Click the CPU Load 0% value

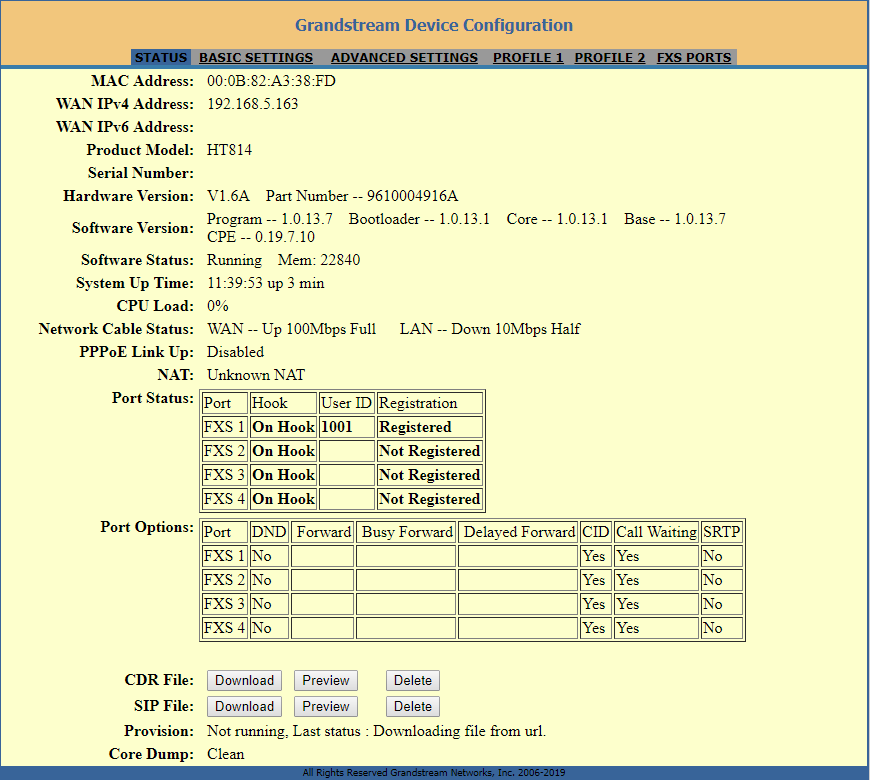click(218, 306)
